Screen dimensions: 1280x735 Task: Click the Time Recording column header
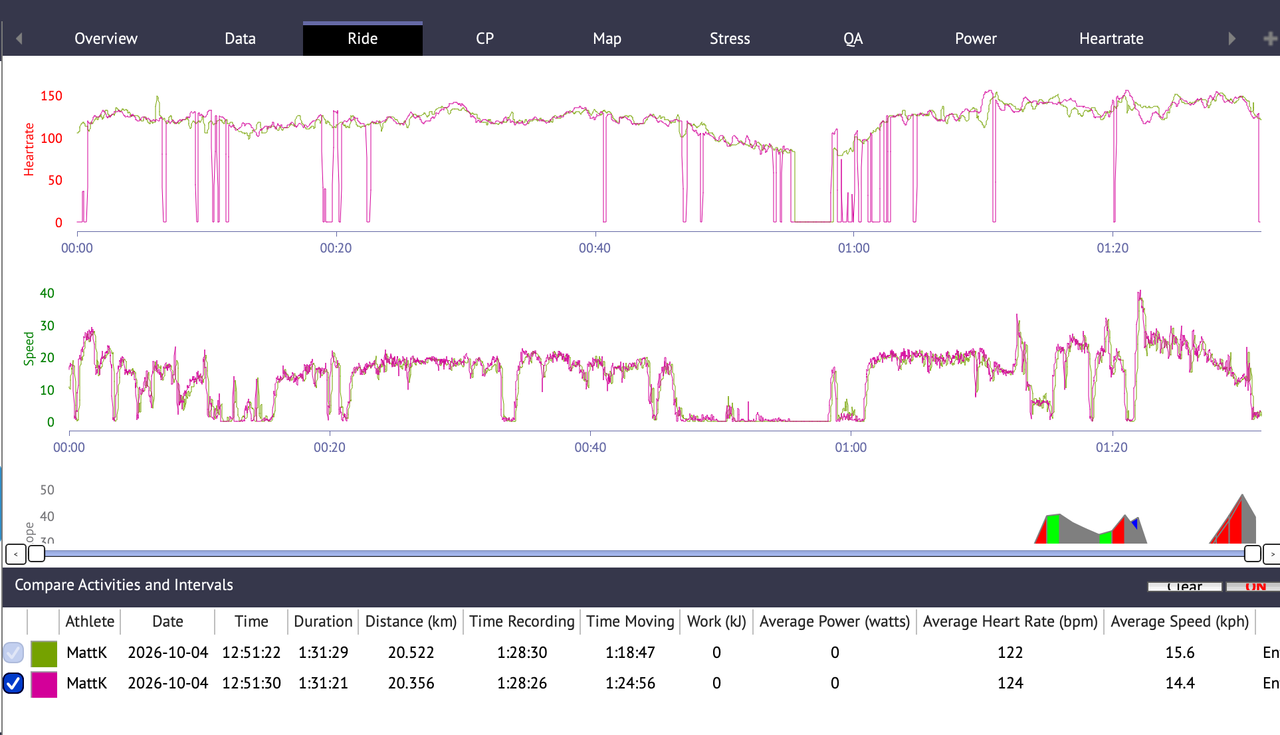(x=522, y=621)
